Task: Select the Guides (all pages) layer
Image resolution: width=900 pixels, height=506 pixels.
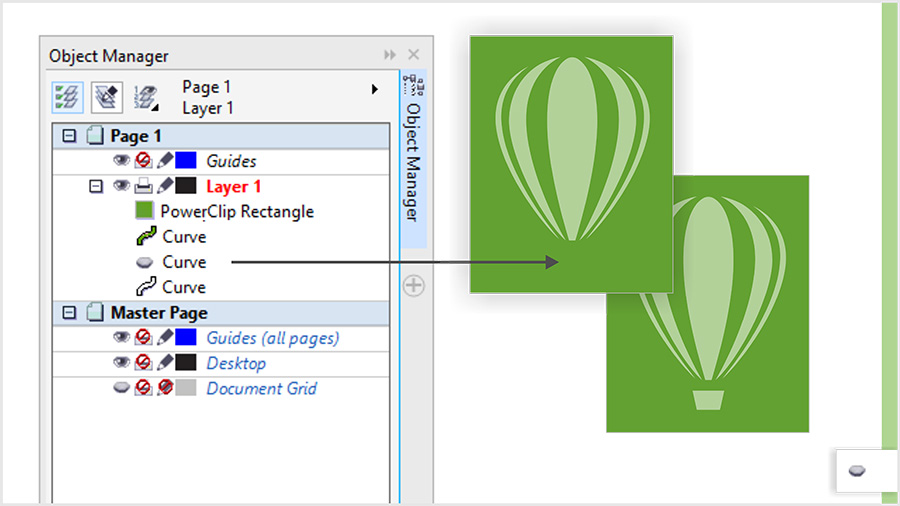Action: point(272,338)
